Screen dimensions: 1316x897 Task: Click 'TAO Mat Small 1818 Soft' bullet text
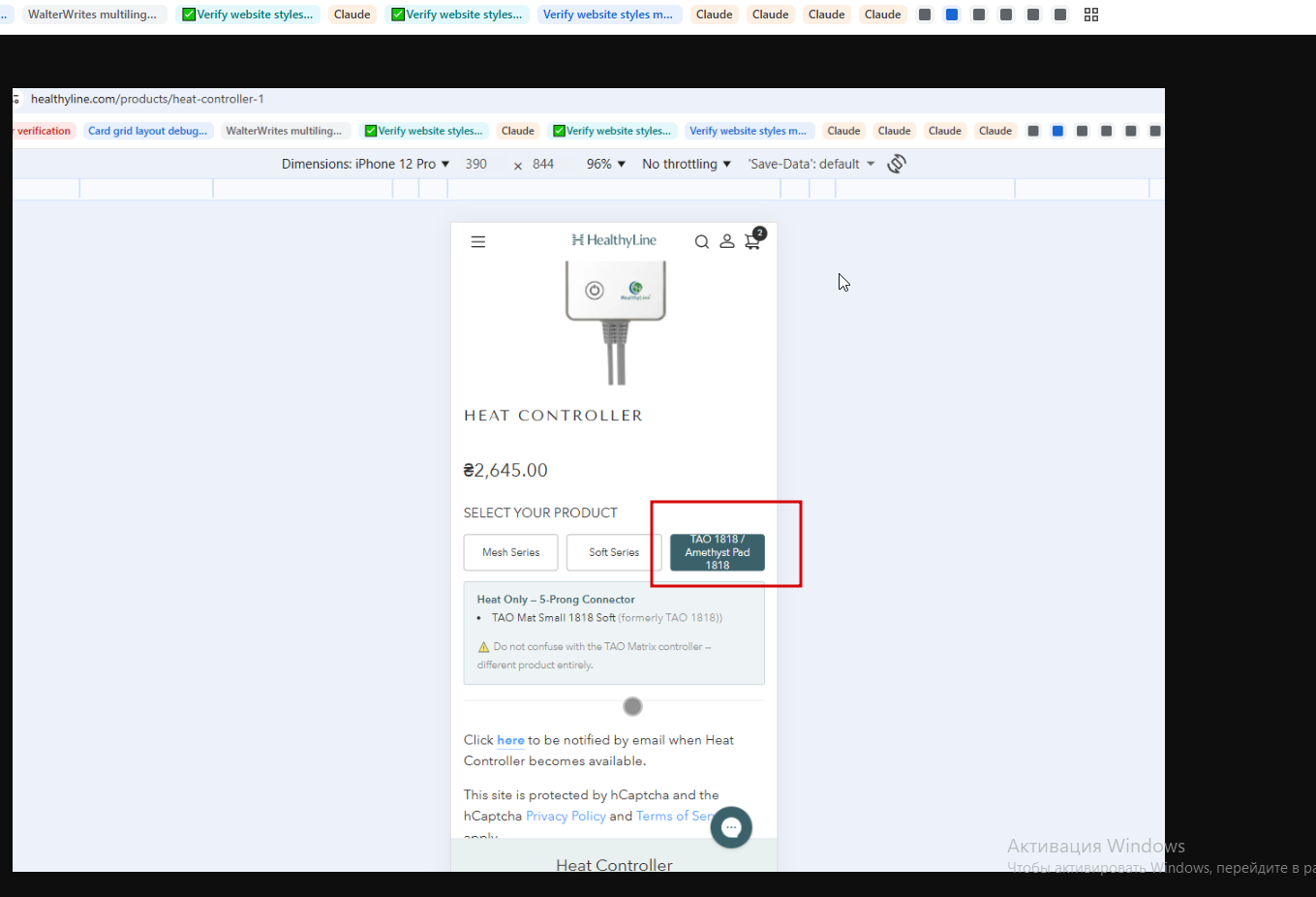click(553, 617)
